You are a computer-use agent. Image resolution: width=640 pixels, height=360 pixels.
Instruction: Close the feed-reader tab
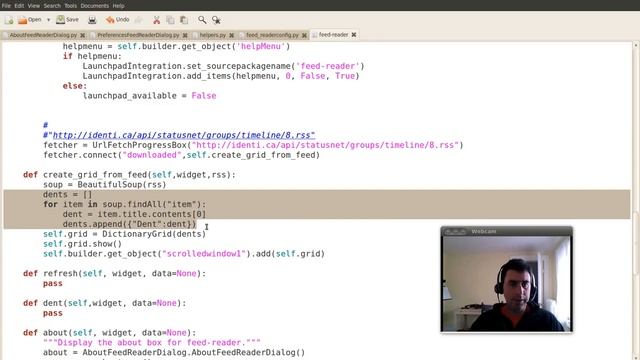[x=354, y=35]
